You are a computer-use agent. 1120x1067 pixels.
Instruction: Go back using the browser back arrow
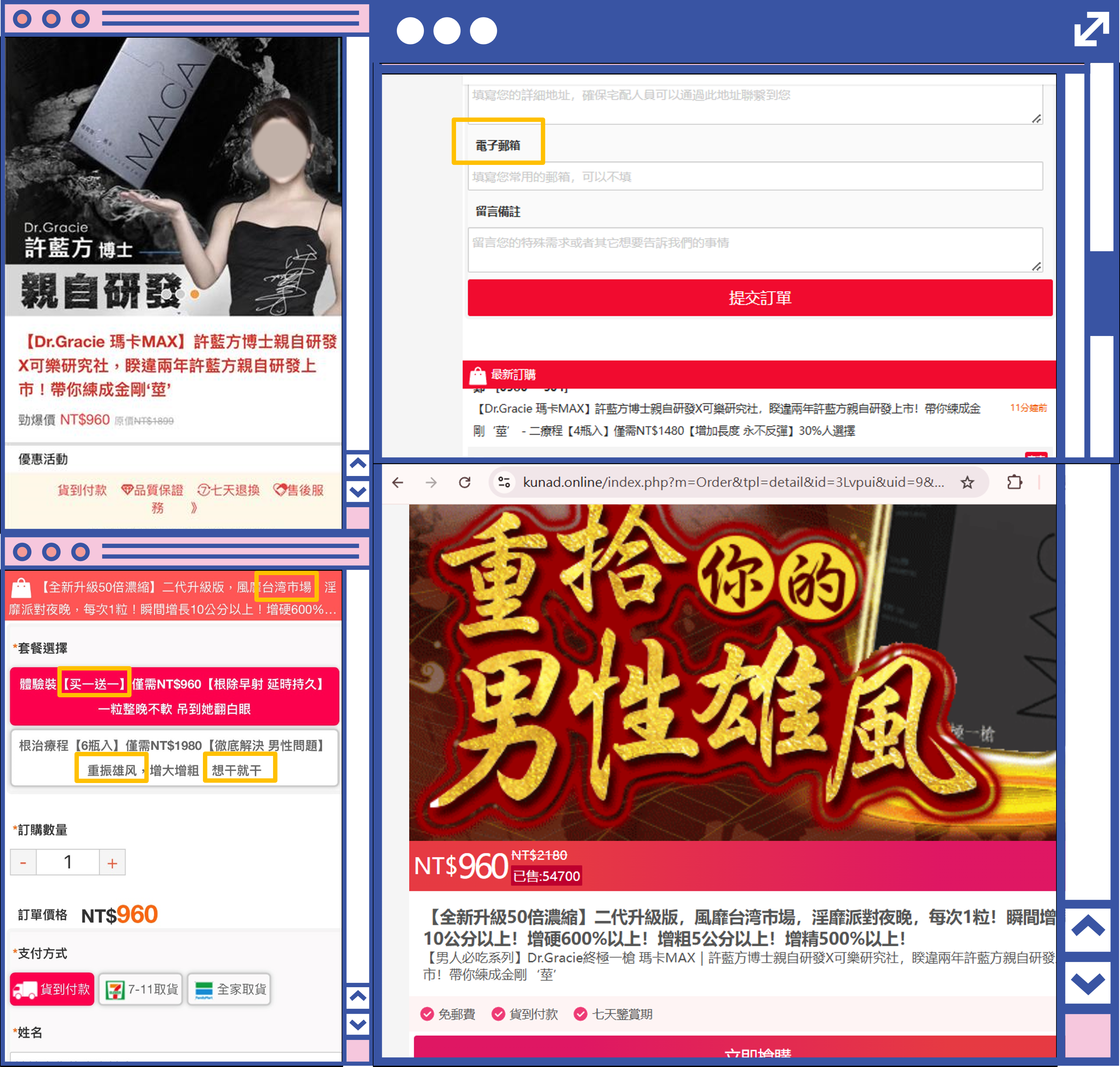point(398,483)
